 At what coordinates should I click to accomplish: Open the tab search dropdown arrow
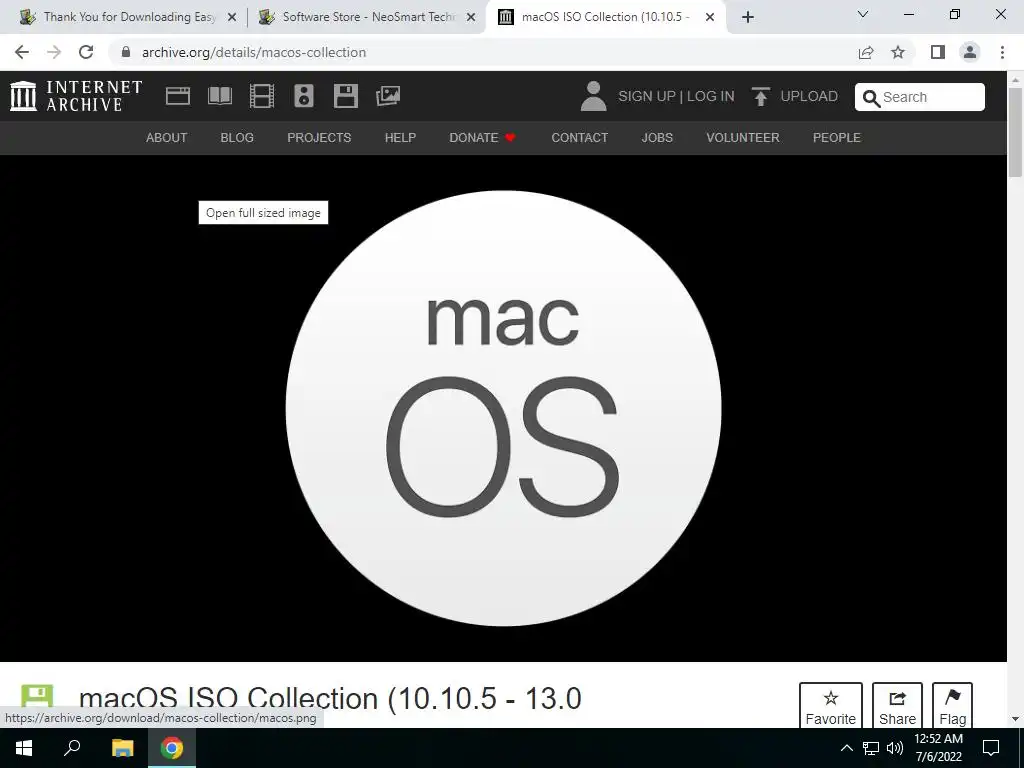coord(863,14)
